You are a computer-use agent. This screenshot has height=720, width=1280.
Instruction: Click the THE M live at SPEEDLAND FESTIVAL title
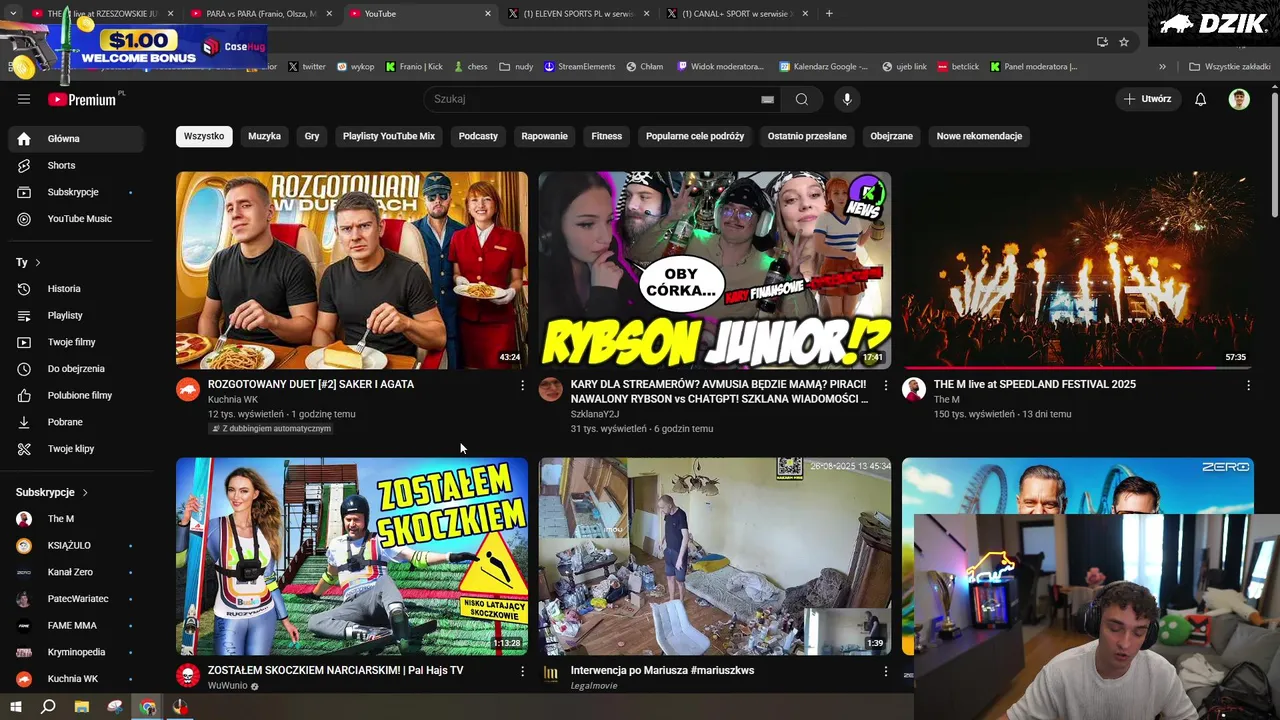click(1035, 384)
